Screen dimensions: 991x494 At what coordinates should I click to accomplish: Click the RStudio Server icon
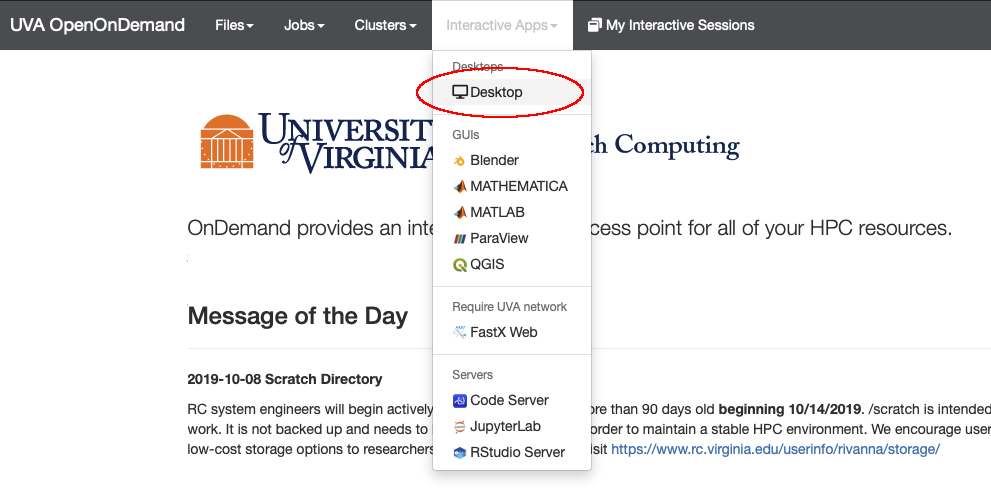click(460, 452)
